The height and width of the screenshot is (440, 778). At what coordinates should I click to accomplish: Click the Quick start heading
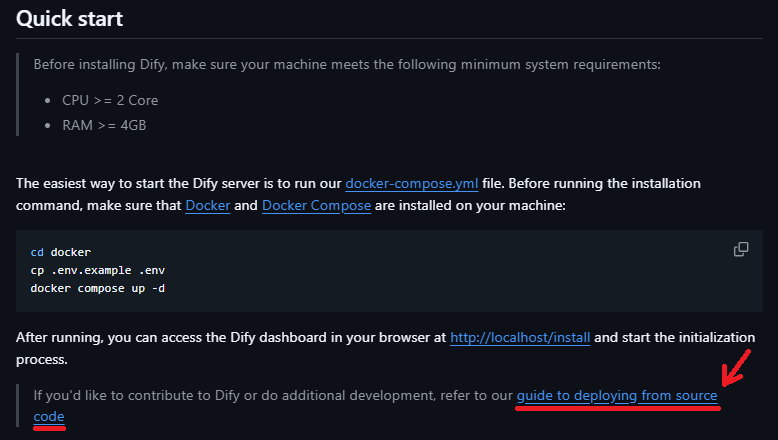coord(69,19)
